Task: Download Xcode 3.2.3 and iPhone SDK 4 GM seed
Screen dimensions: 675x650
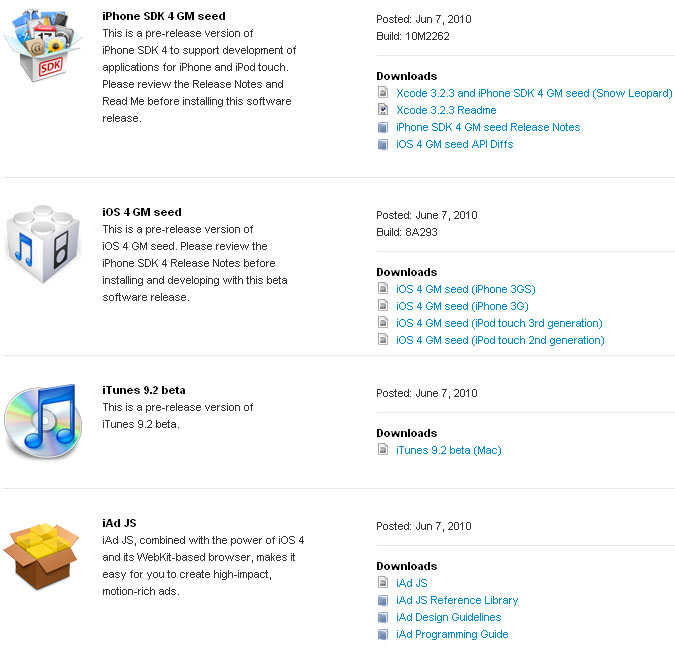Action: 534,93
